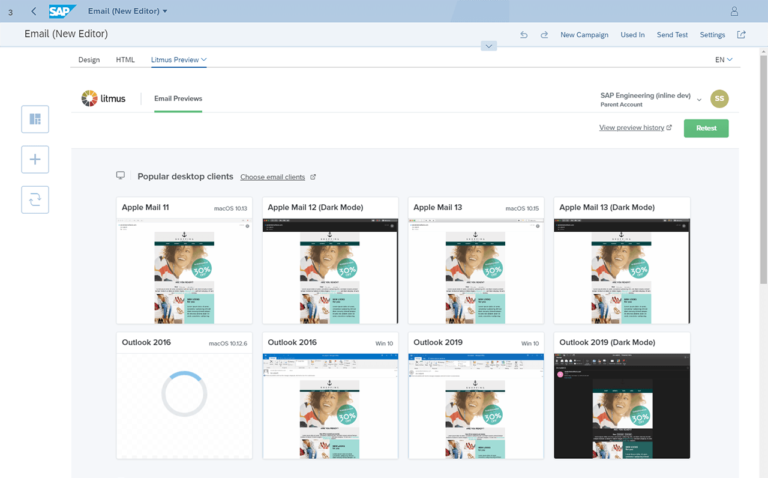Open the user profile icon

(x=734, y=11)
